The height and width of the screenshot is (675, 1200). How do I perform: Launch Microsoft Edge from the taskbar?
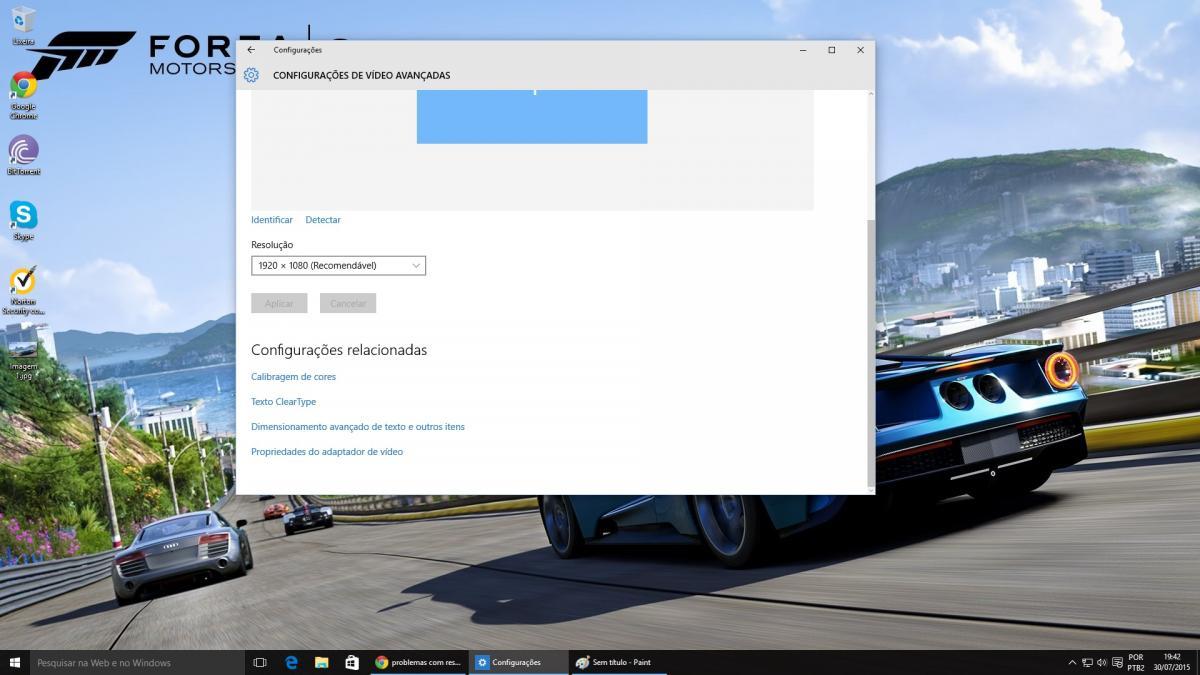291,662
